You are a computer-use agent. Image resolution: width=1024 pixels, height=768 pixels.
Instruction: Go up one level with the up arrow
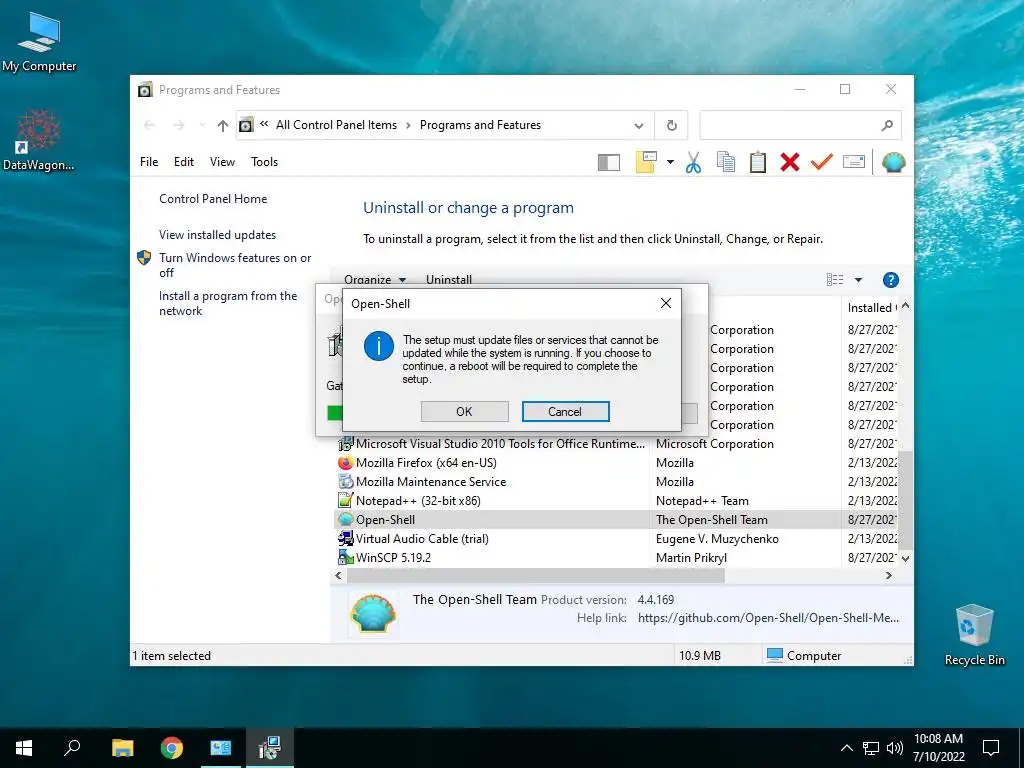(x=223, y=125)
